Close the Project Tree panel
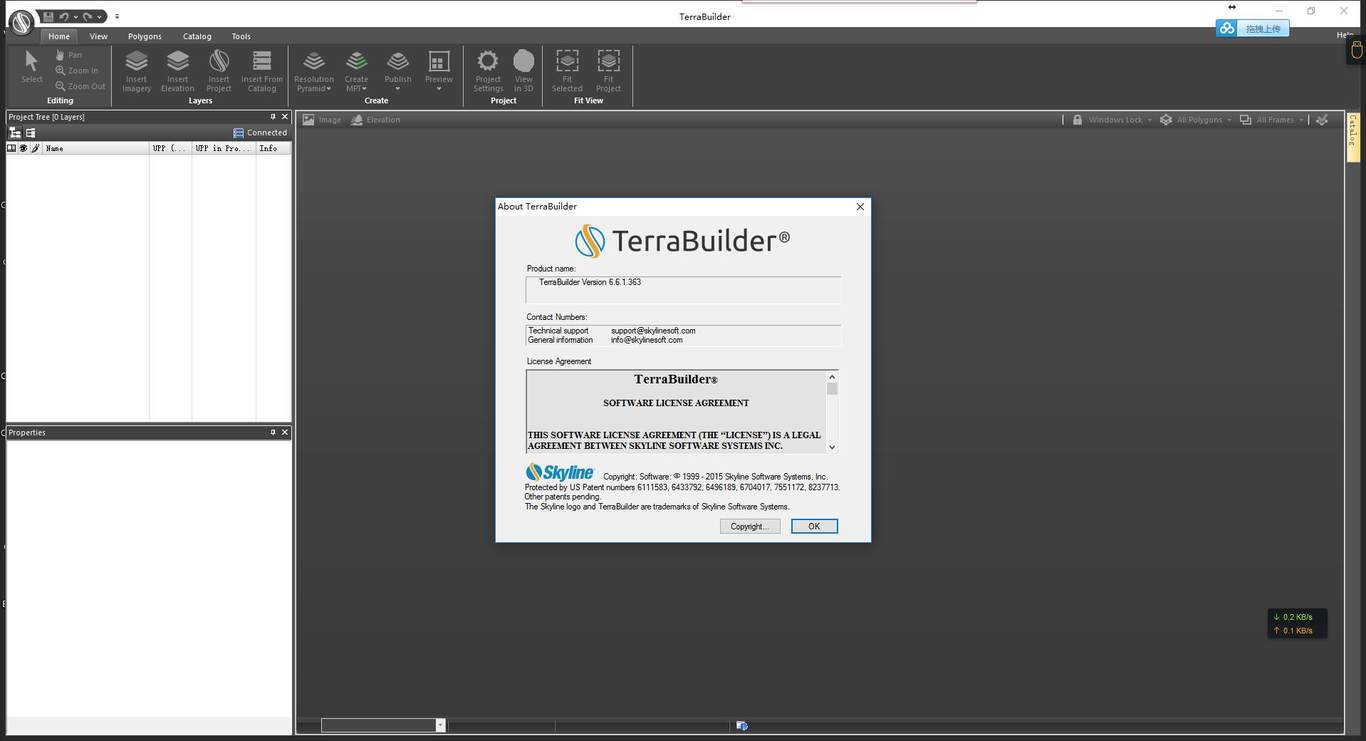1366x741 pixels. (x=285, y=117)
